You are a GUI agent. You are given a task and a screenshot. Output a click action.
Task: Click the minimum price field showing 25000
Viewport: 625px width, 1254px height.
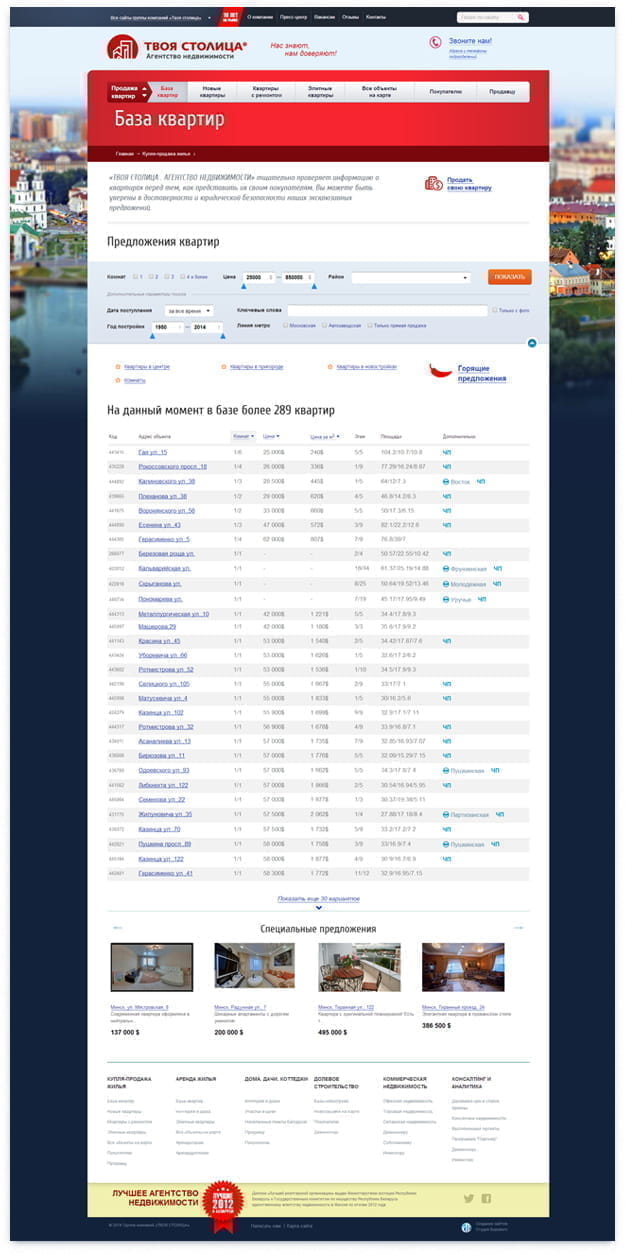pos(259,277)
